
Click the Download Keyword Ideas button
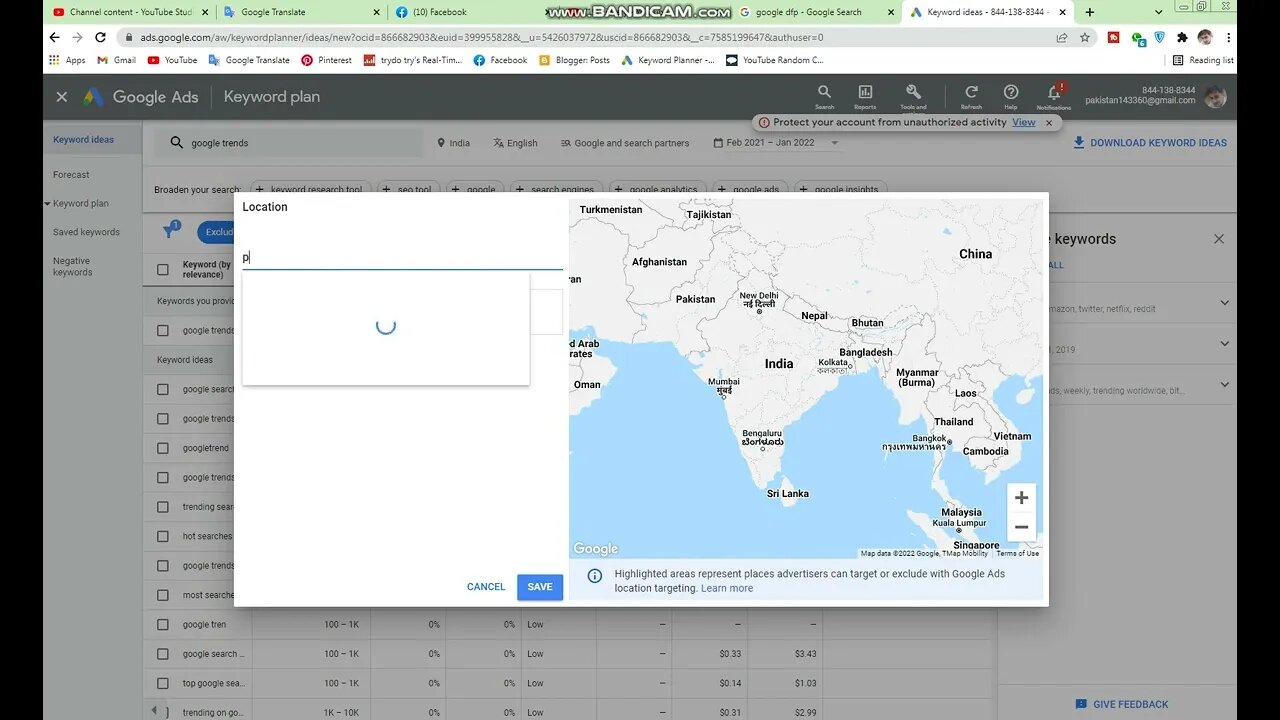1150,143
